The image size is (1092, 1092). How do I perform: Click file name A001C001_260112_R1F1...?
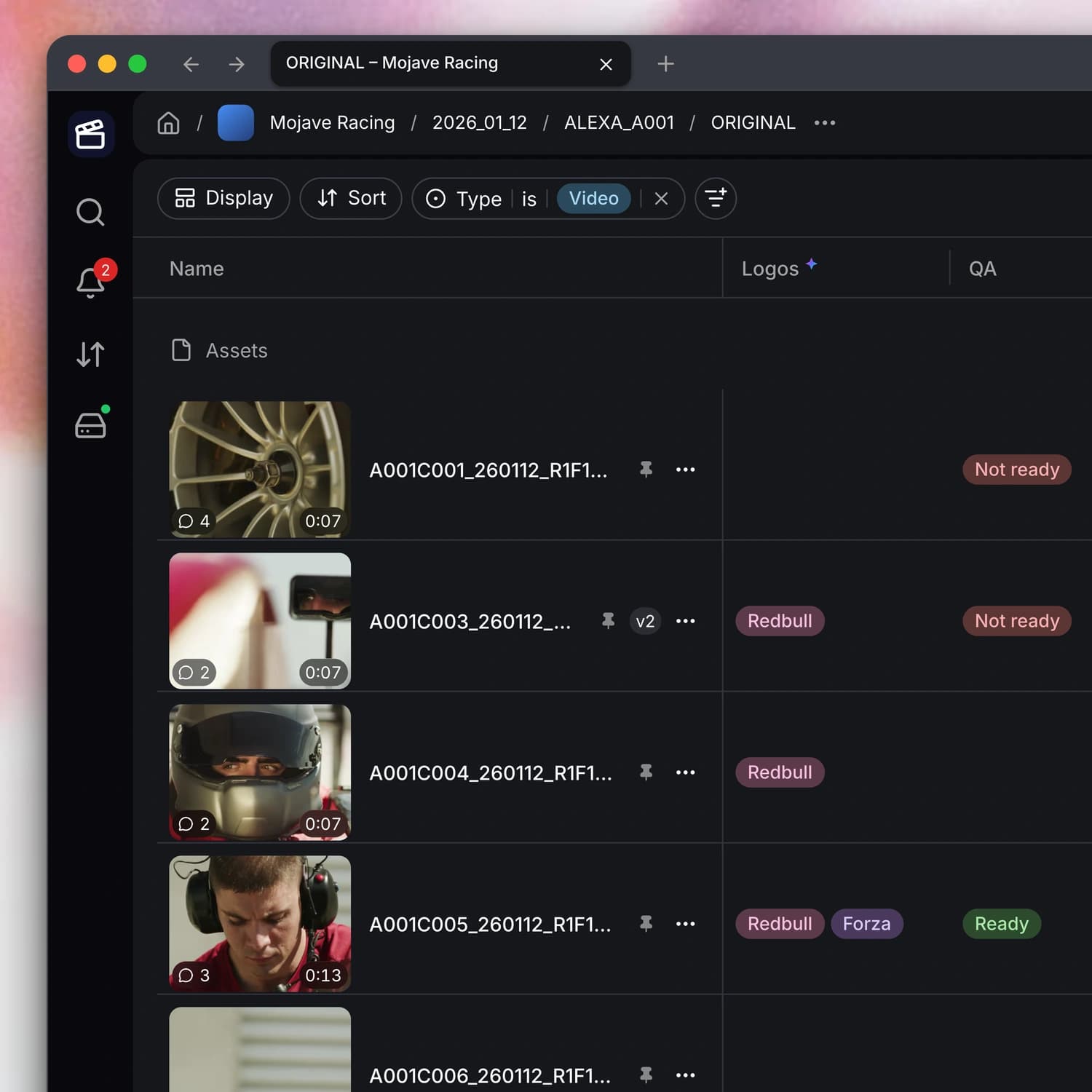(488, 470)
